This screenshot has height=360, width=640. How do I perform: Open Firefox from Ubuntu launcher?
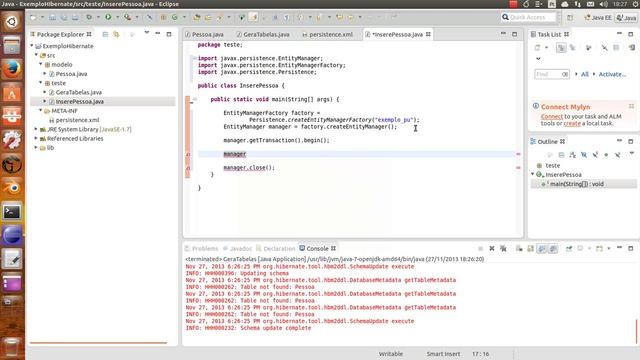click(12, 69)
